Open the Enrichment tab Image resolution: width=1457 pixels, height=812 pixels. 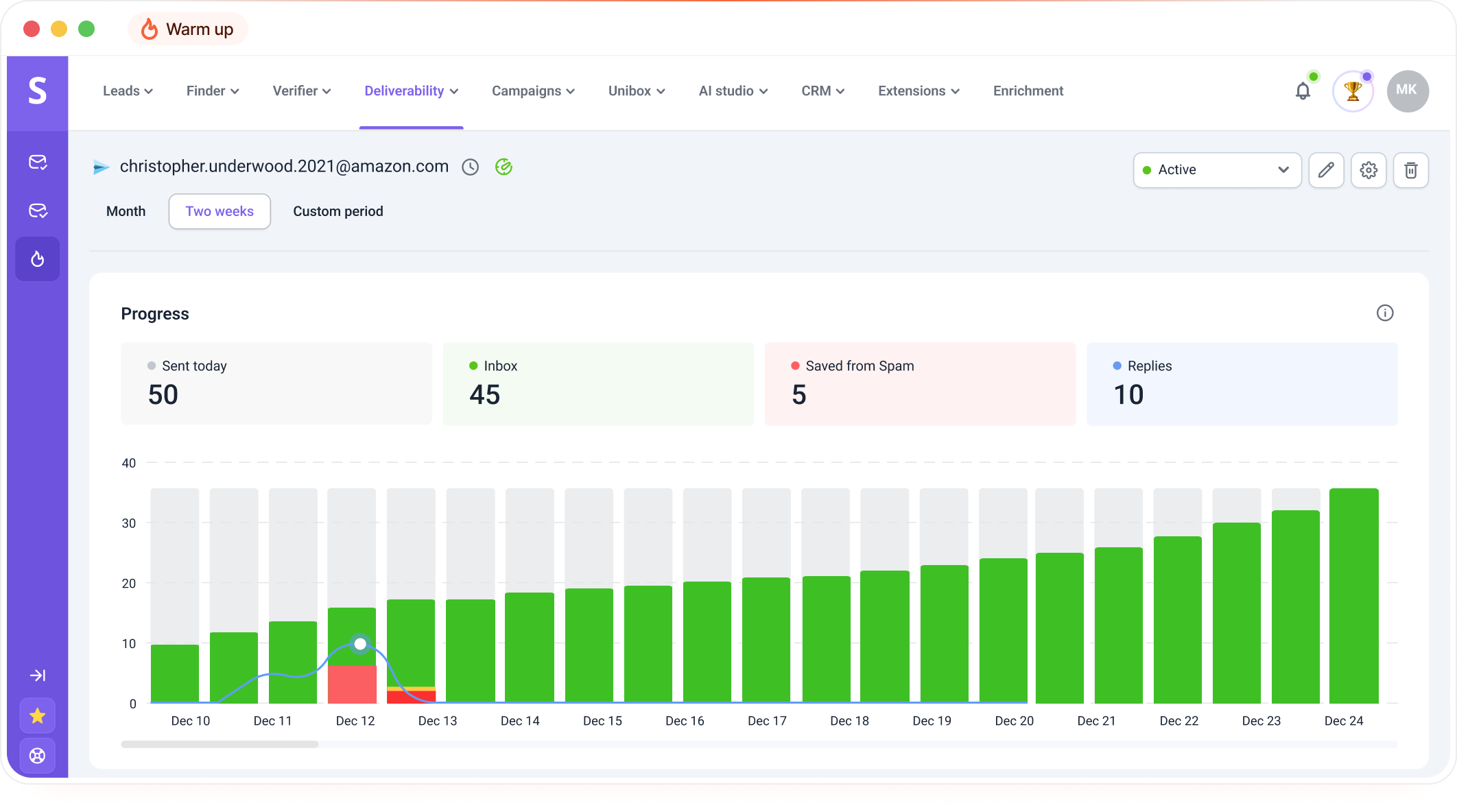1028,91
